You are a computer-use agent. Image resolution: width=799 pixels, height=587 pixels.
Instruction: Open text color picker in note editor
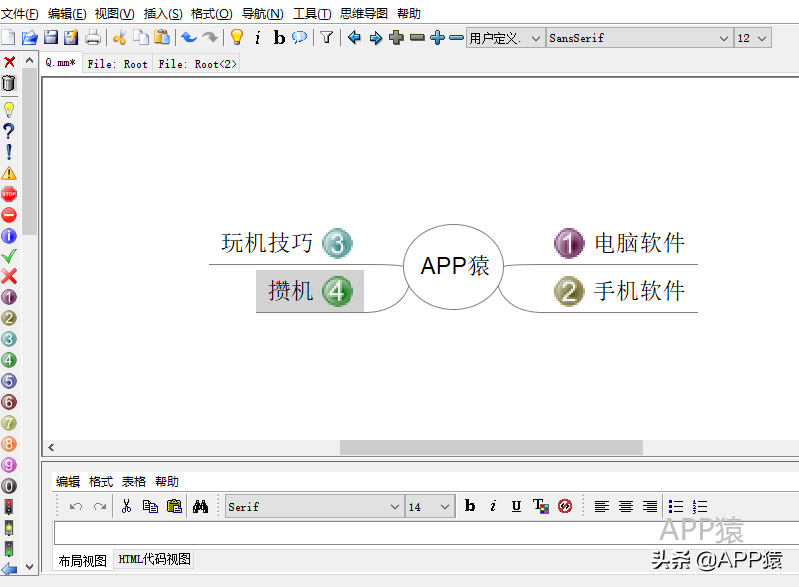click(x=541, y=506)
